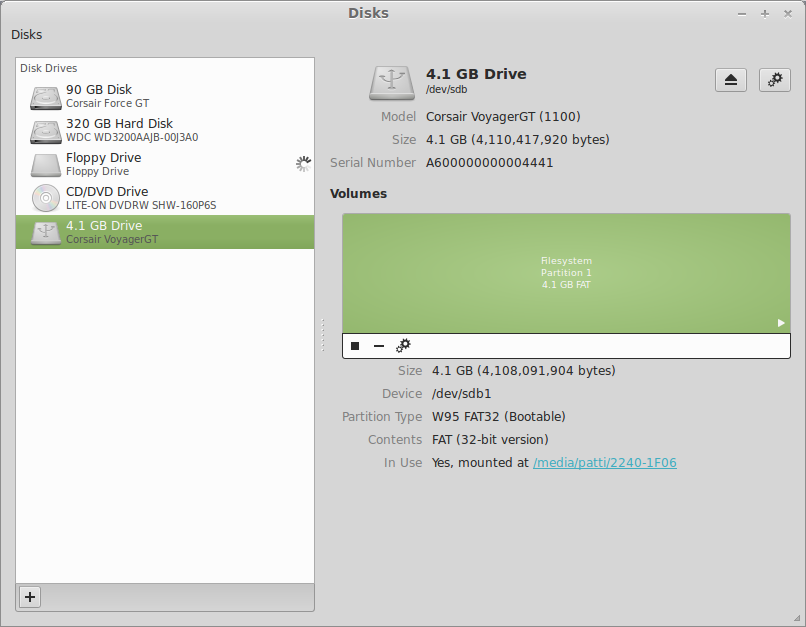Click the FAT (32-bit version) contents text

tap(490, 439)
